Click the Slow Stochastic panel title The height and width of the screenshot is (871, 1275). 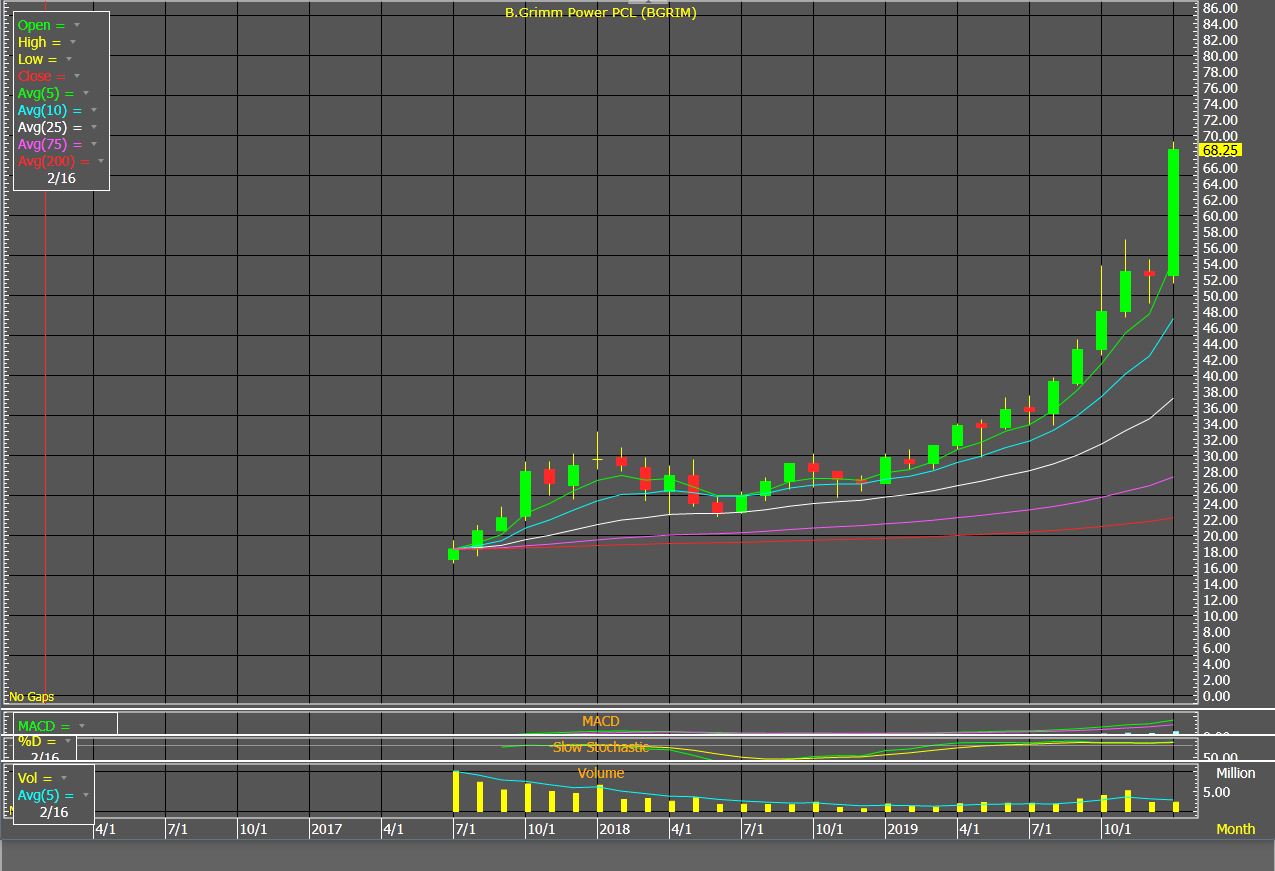(x=600, y=747)
